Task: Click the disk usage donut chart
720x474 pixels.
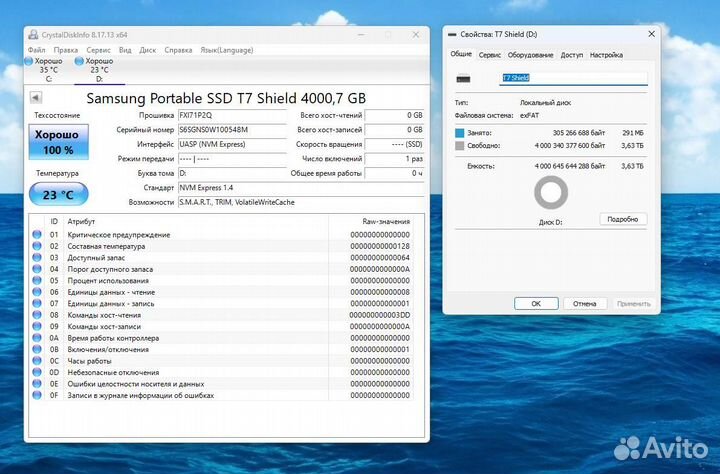Action: tap(551, 193)
